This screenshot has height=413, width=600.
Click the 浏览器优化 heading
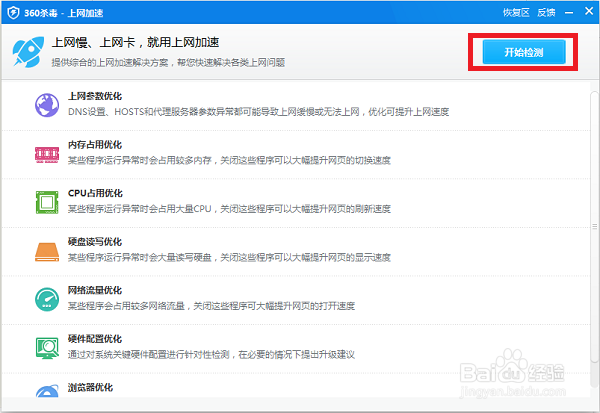(90, 387)
